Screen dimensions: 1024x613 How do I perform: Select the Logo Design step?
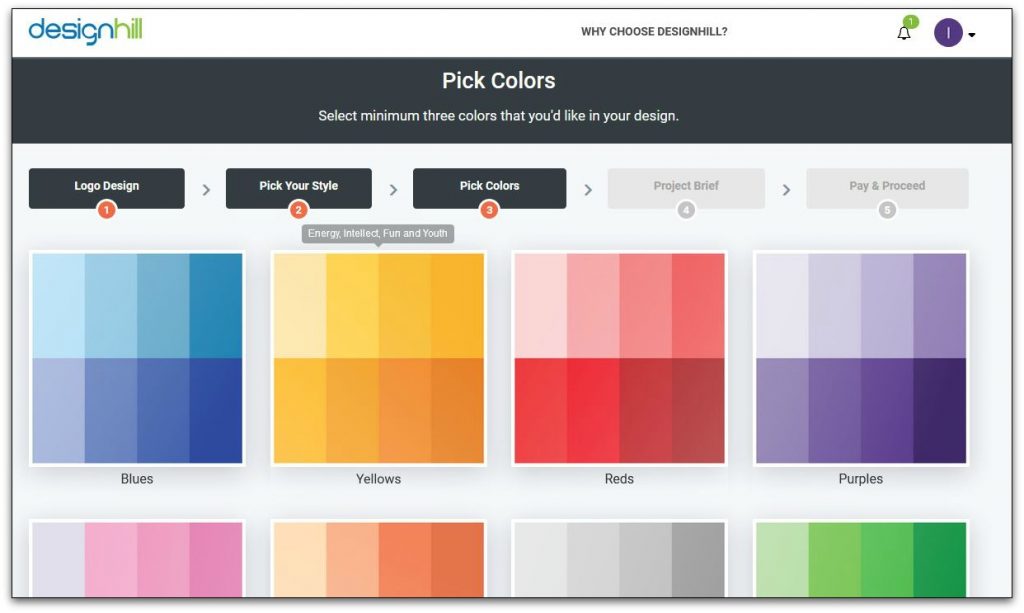pos(106,186)
